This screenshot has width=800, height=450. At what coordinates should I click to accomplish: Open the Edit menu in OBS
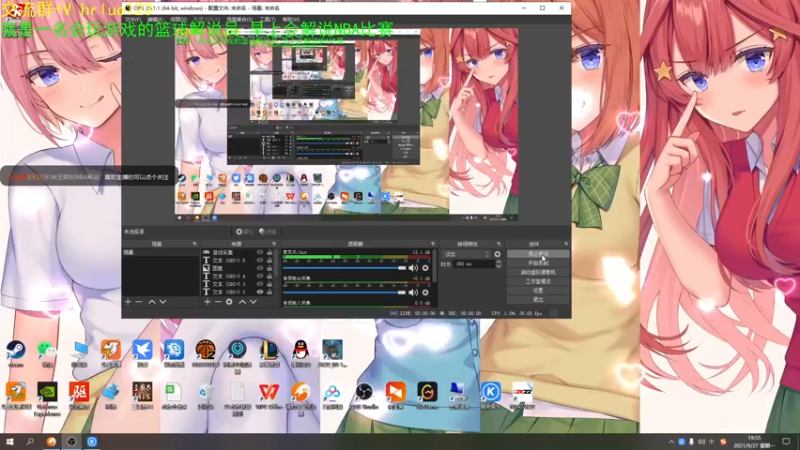click(155, 19)
